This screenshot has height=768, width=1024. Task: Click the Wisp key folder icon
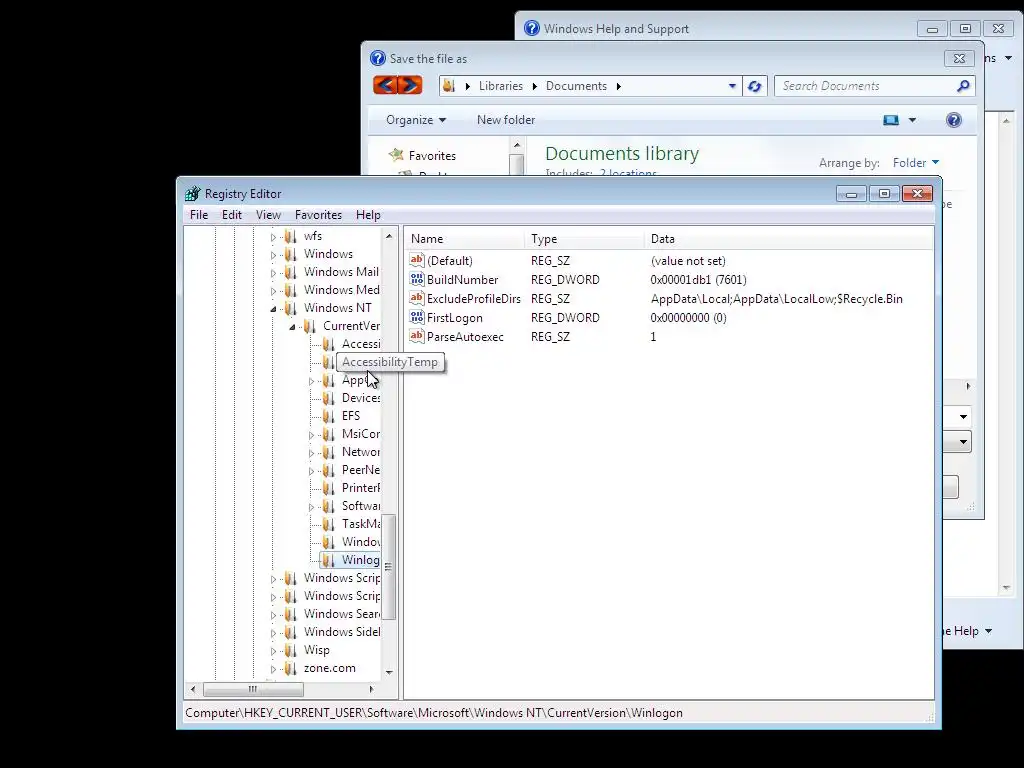click(x=291, y=650)
